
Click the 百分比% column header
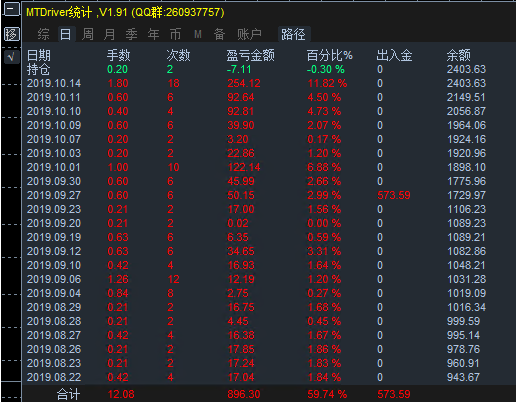[x=329, y=55]
